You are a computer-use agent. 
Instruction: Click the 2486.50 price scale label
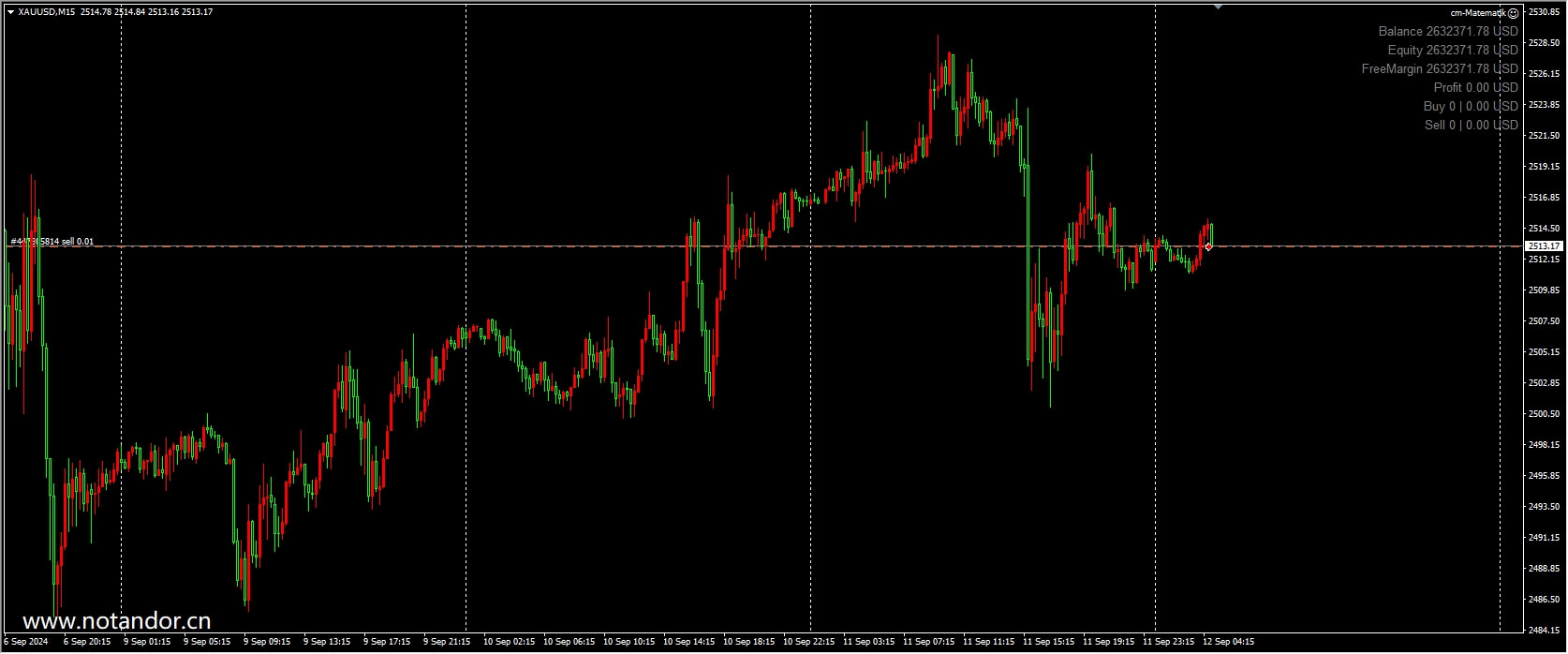pyautogui.click(x=1544, y=600)
